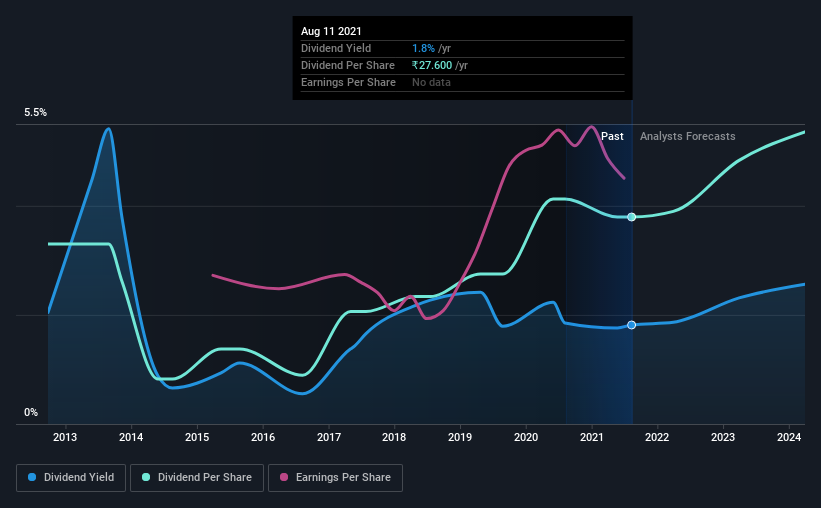Click the 0% y-axis label

point(31,413)
